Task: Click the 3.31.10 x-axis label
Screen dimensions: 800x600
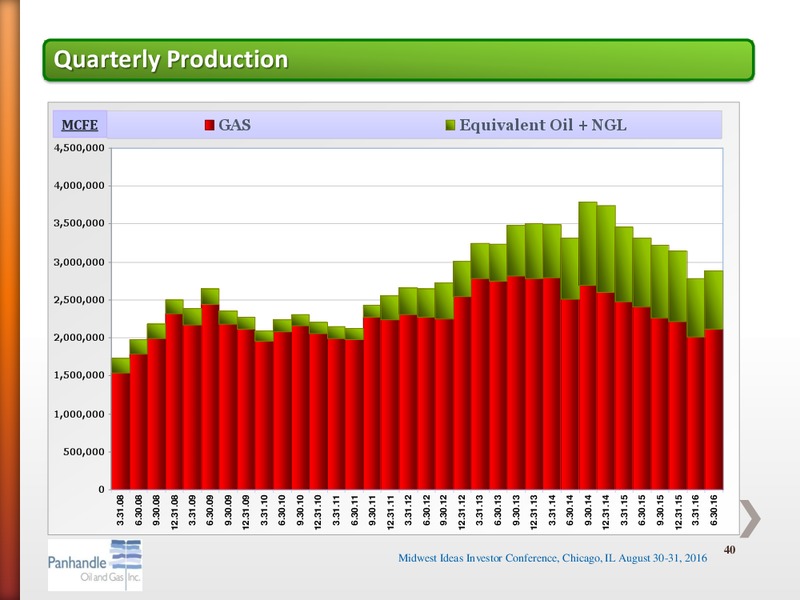Action: pos(264,510)
